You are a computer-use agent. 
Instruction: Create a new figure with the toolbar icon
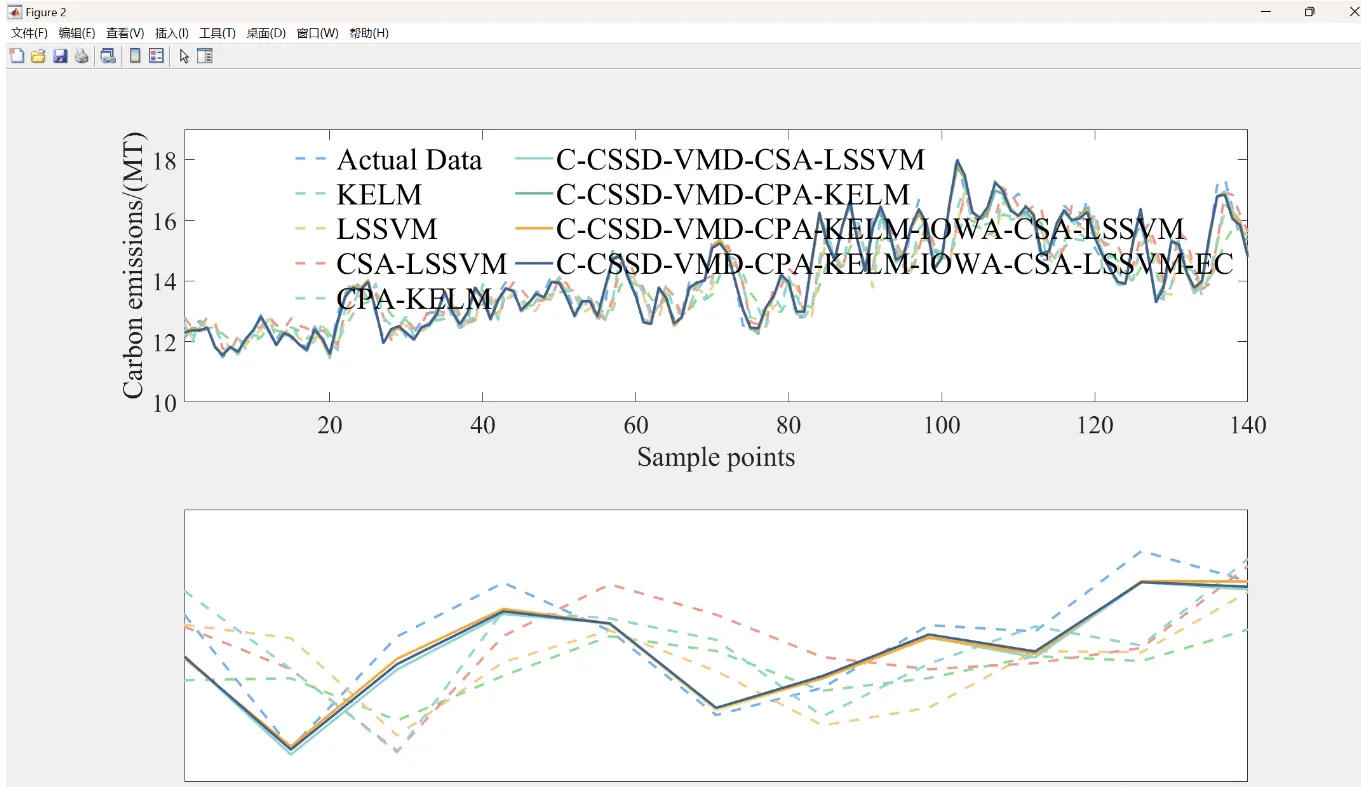[16, 56]
